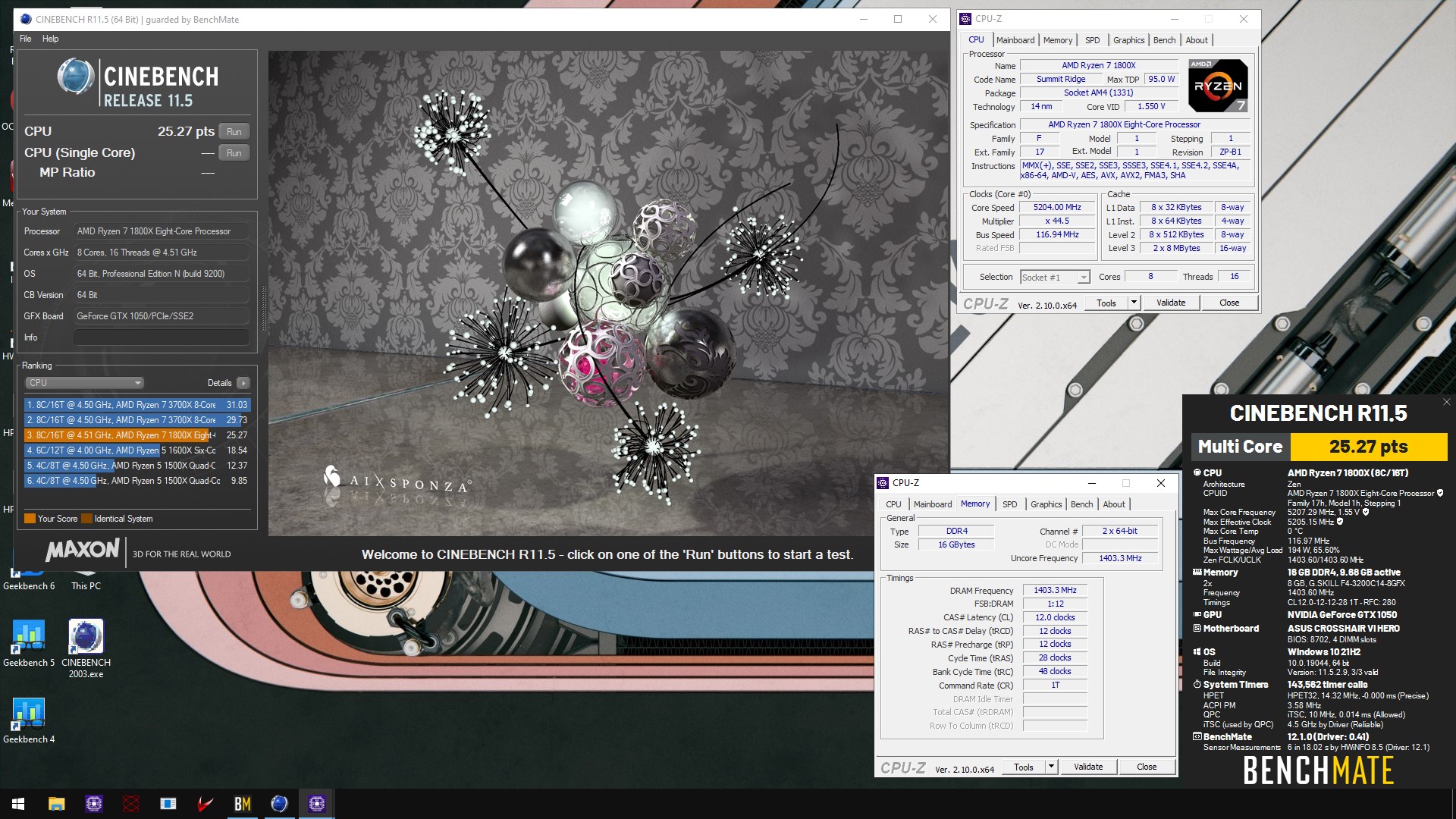Click the active CPU-Z taskbar icon
The width and height of the screenshot is (1456, 819).
pos(317,804)
